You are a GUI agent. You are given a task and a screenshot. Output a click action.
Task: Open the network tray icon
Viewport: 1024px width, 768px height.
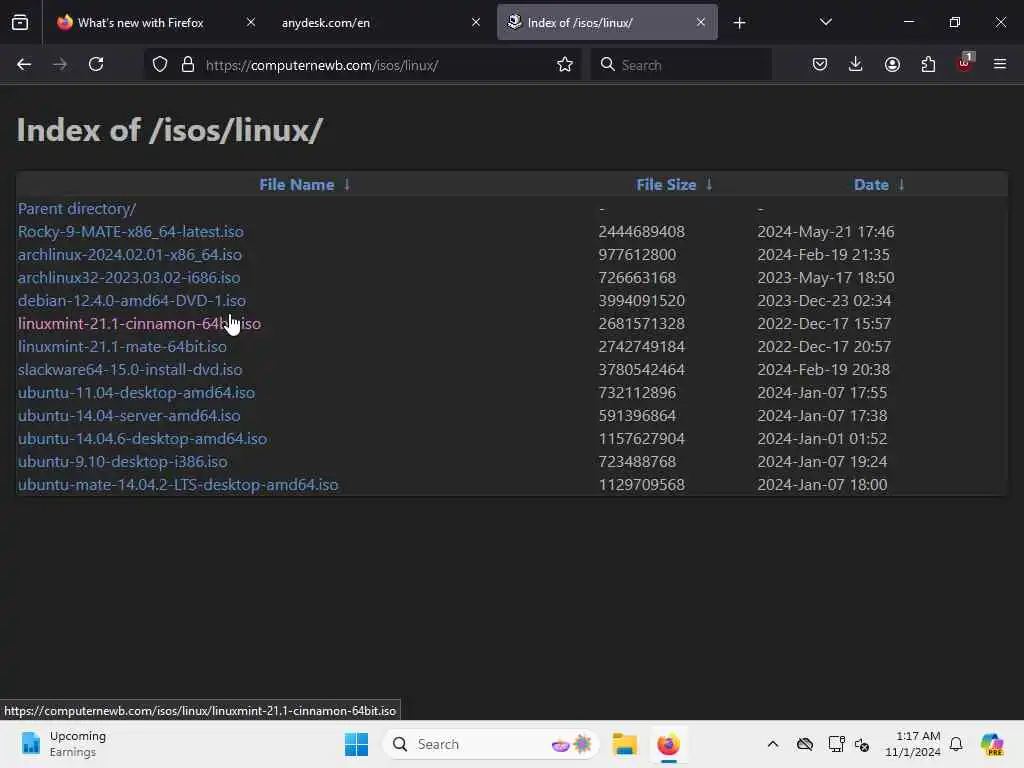(836, 744)
